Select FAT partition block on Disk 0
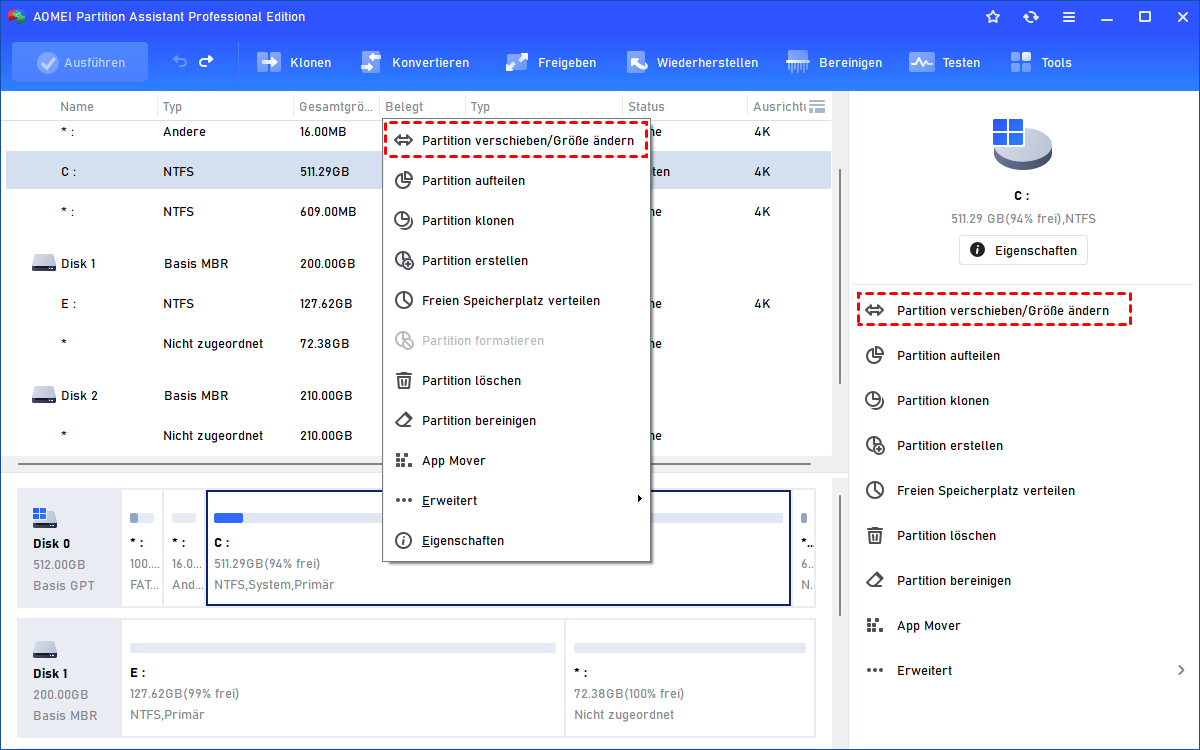The height and width of the screenshot is (750, 1200). 141,548
